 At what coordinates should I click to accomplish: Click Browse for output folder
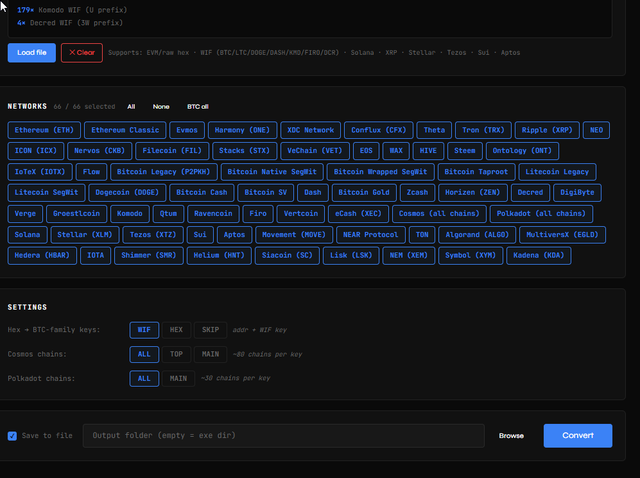[x=511, y=436]
